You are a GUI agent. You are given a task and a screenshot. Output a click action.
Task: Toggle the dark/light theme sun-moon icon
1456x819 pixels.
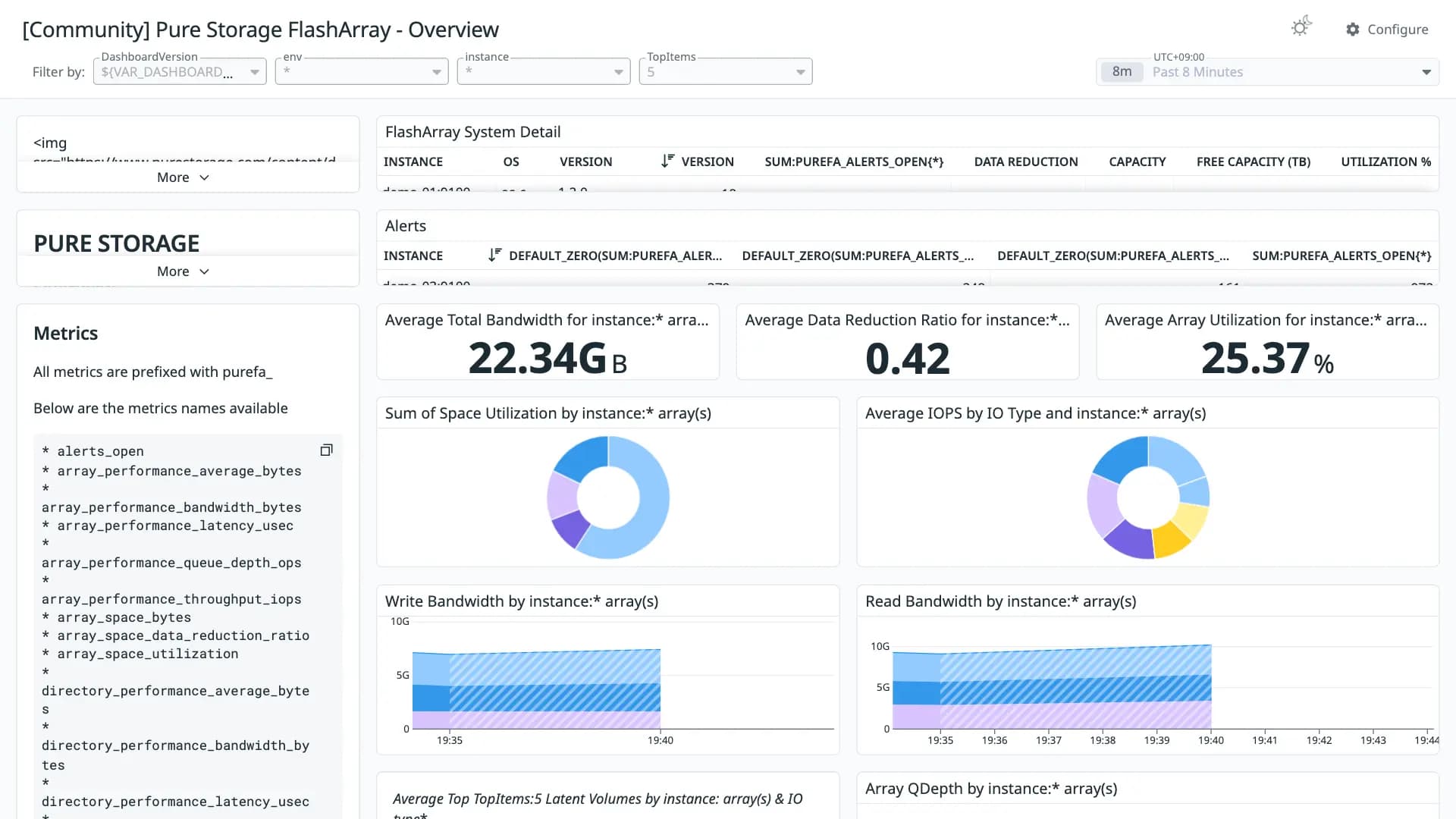coord(1301,27)
